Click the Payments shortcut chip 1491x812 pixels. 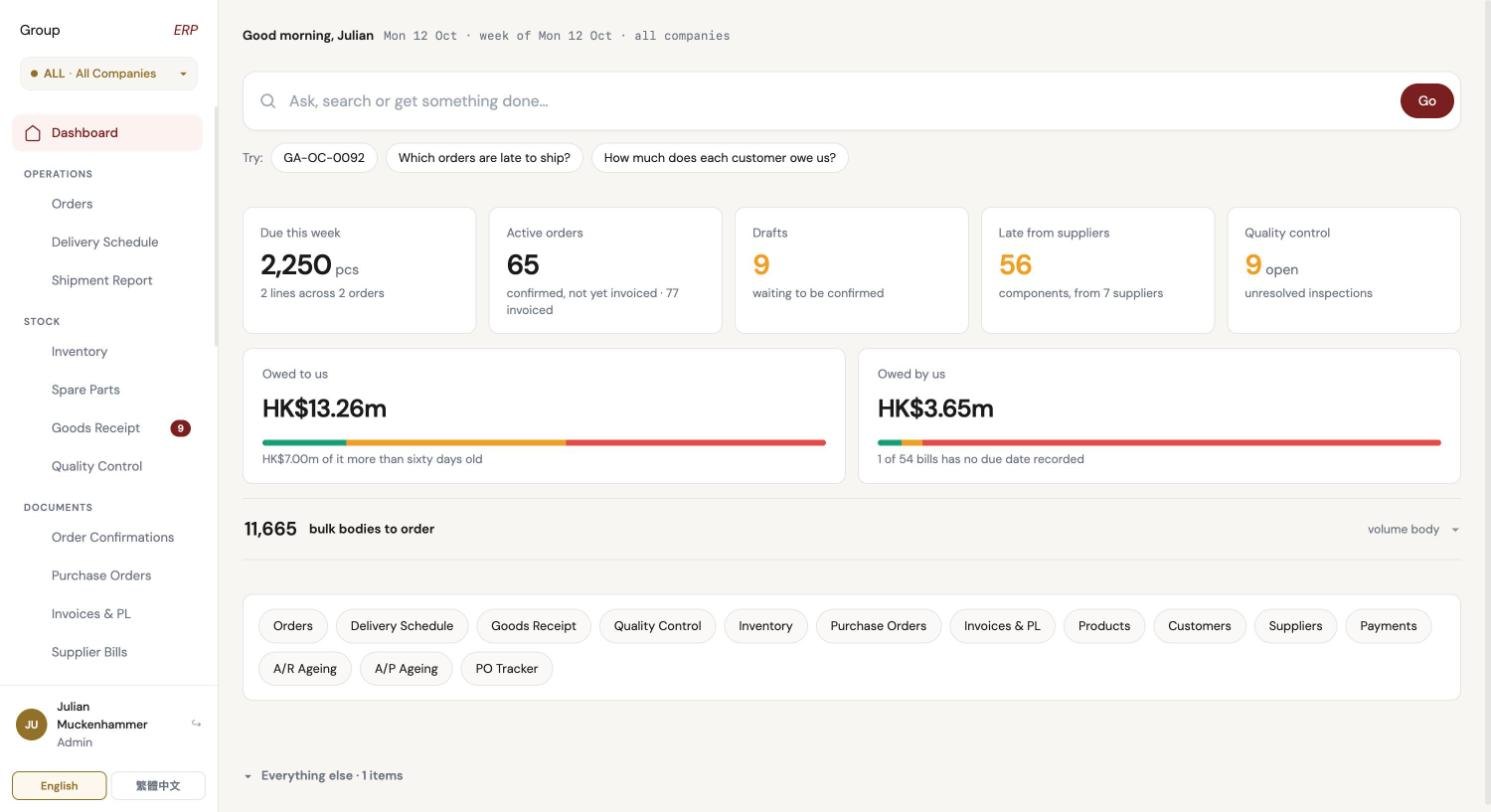click(x=1388, y=626)
